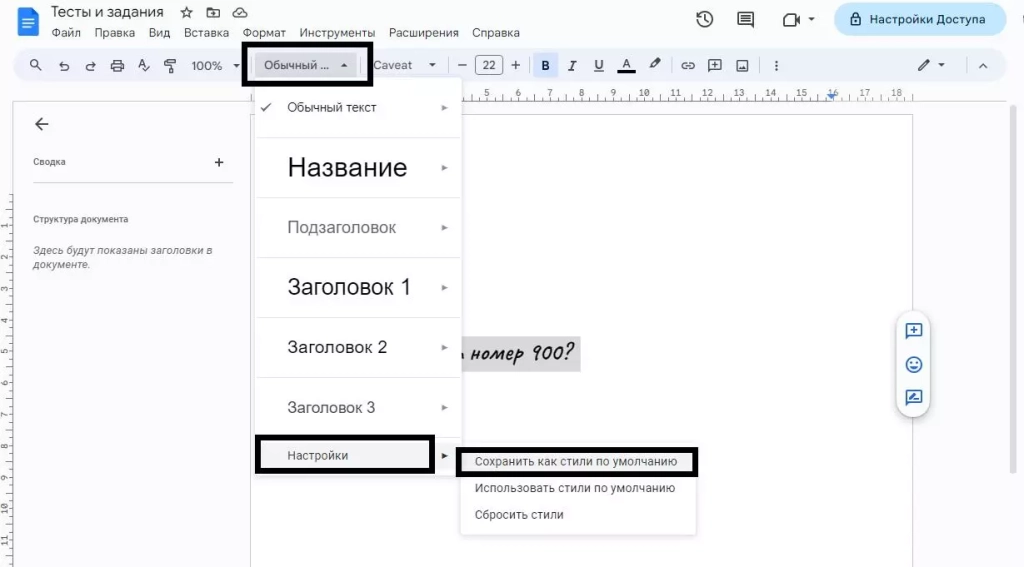Click the move to folder icon
Viewport: 1024px width, 567px height.
point(213,12)
